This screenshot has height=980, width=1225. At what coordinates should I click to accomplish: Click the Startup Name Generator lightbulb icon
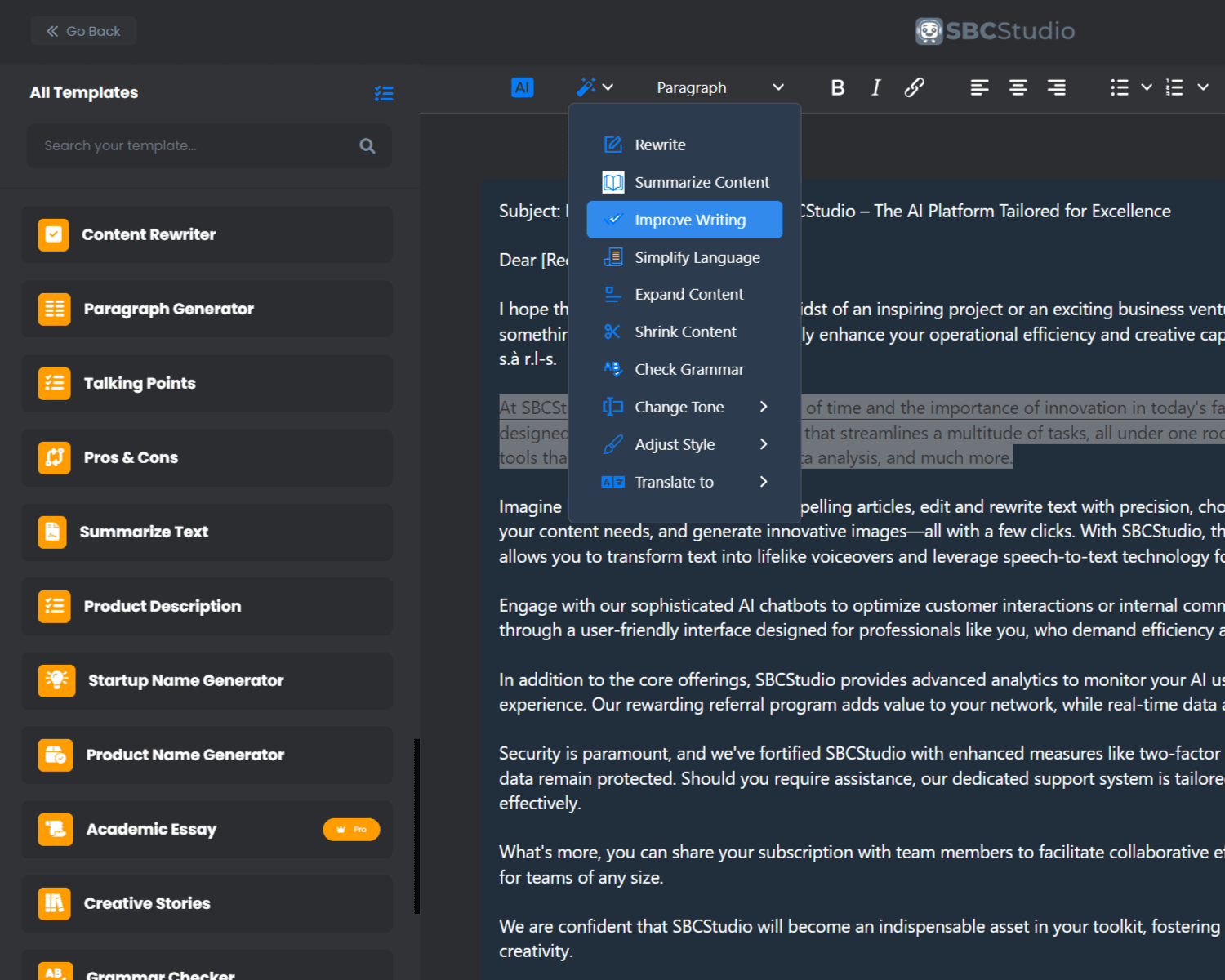tap(56, 680)
